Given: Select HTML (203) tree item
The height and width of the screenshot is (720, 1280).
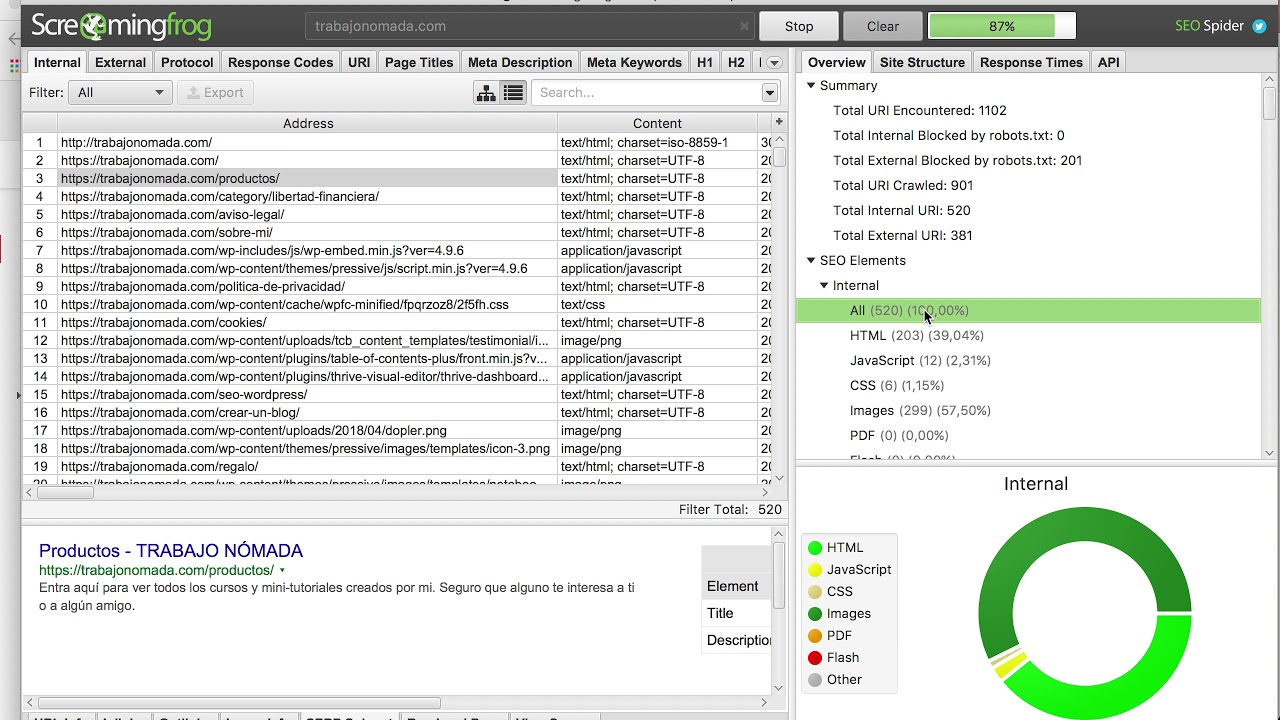Looking at the screenshot, I should click(917, 336).
